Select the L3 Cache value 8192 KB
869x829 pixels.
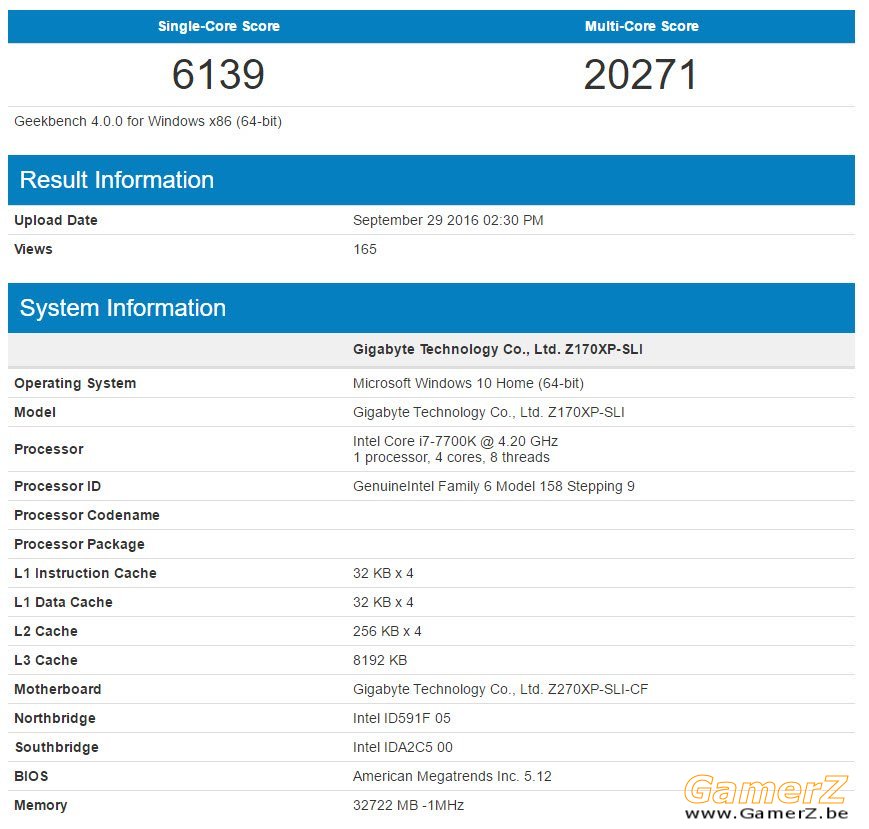click(380, 660)
